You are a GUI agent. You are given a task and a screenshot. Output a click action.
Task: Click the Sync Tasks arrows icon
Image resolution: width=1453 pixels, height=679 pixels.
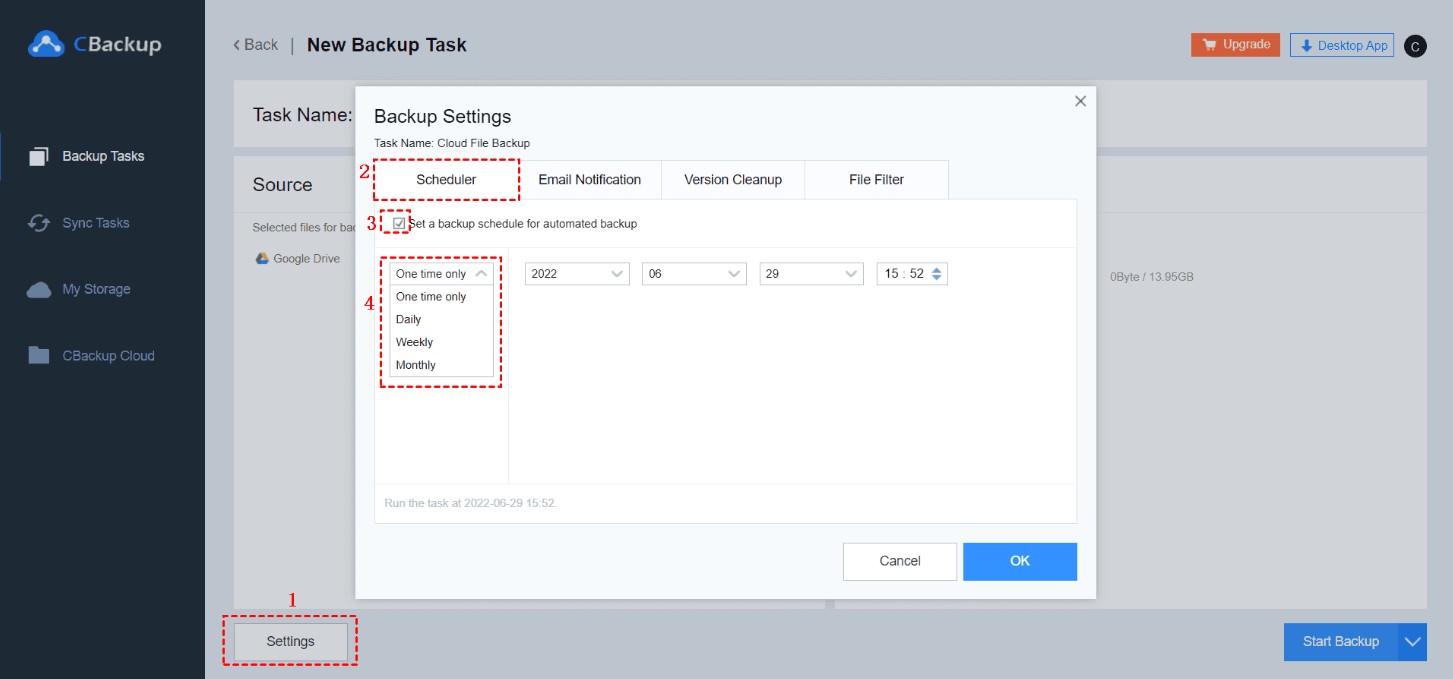coord(39,223)
